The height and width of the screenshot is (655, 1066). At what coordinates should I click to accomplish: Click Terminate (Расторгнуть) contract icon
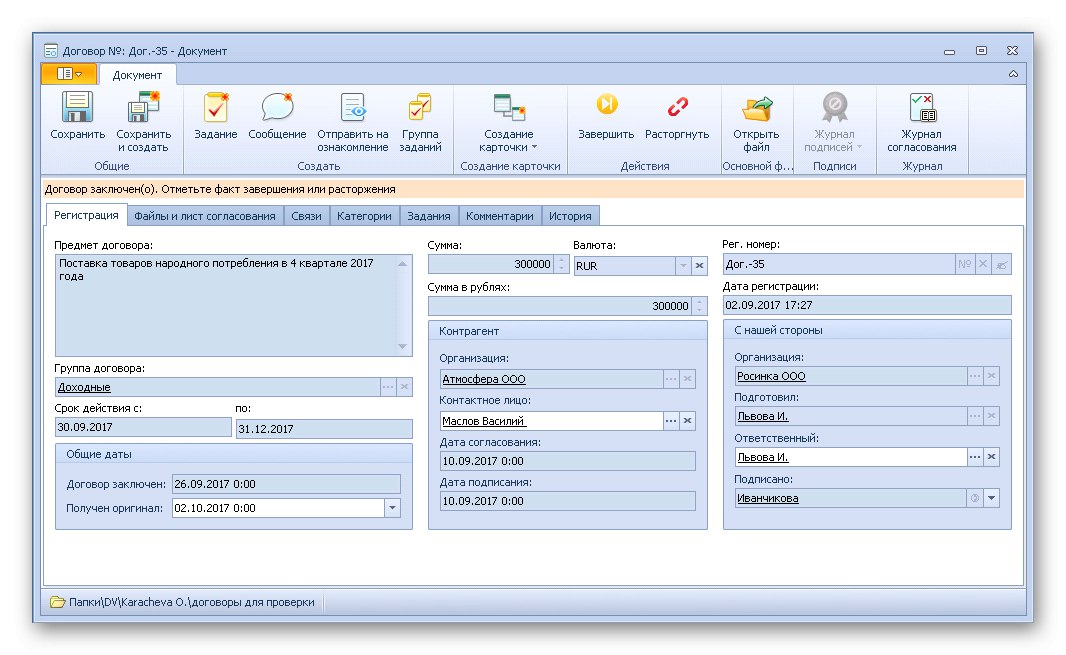677,106
